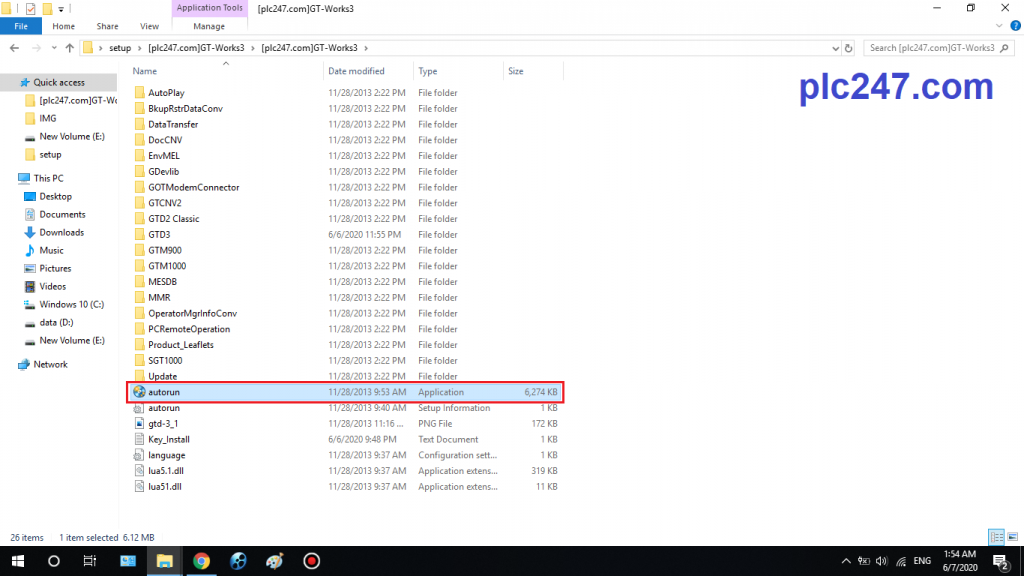Click the GTM1000 folder name
Screen dimensions: 1024x576
(167, 266)
